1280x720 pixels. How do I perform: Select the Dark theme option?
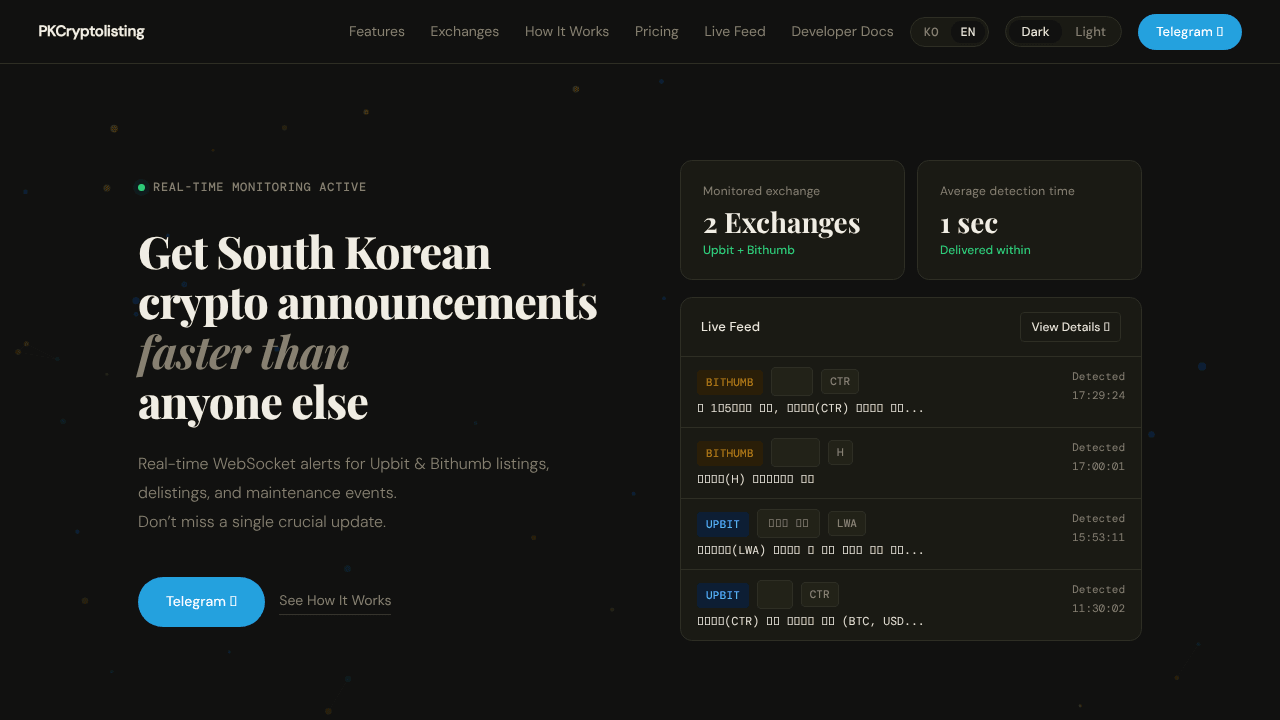click(1035, 32)
